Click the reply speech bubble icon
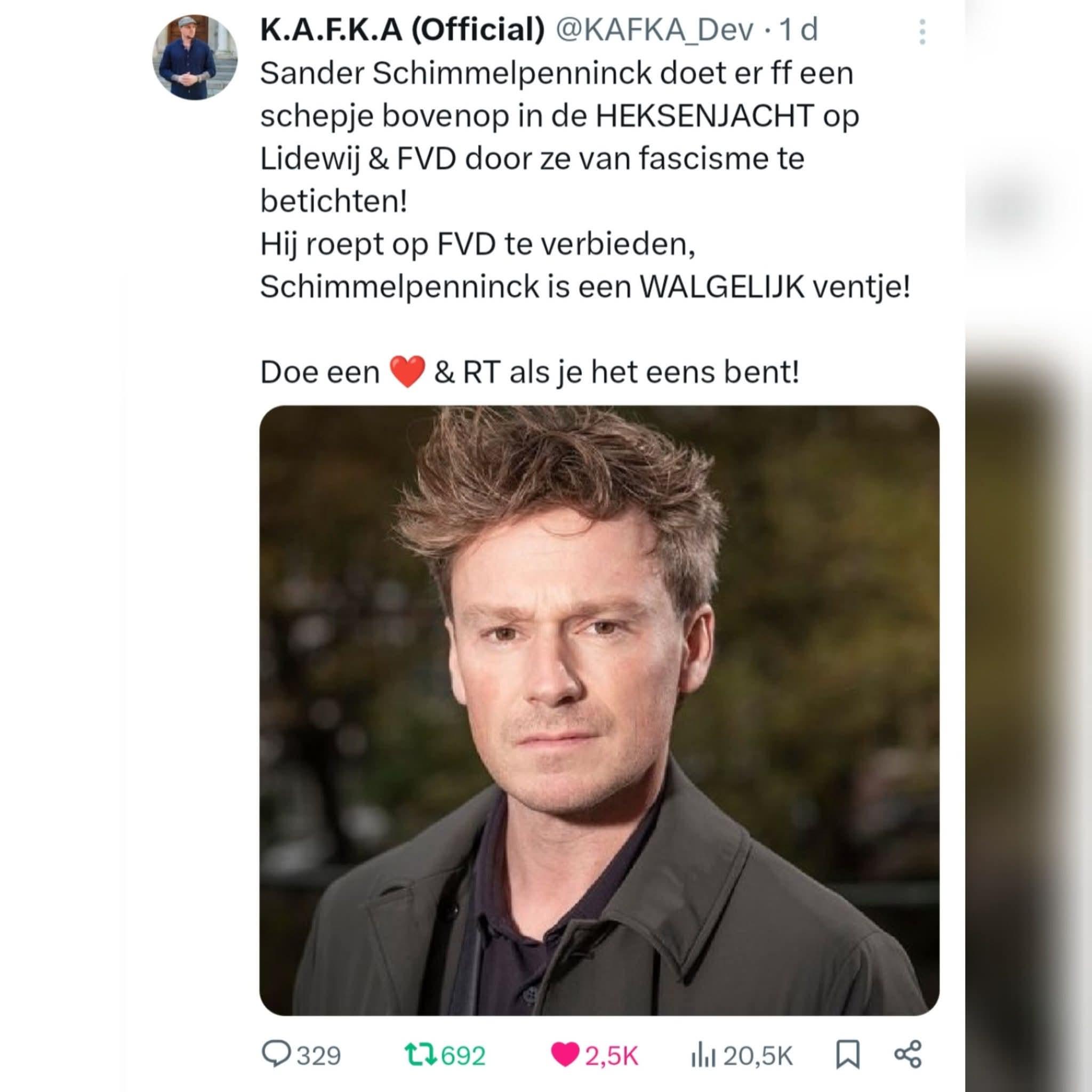The image size is (1092, 1092). [x=276, y=1055]
